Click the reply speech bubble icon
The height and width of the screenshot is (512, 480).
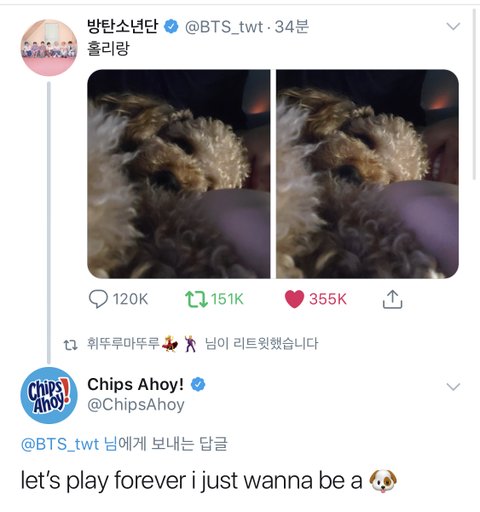pos(98,299)
